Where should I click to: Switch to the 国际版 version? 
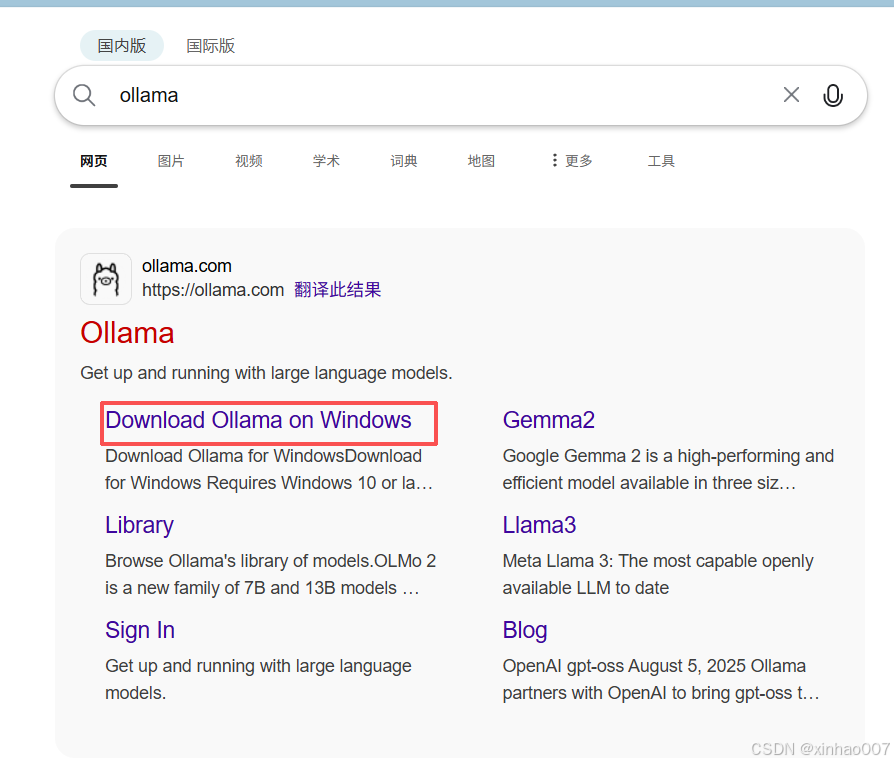(x=210, y=45)
